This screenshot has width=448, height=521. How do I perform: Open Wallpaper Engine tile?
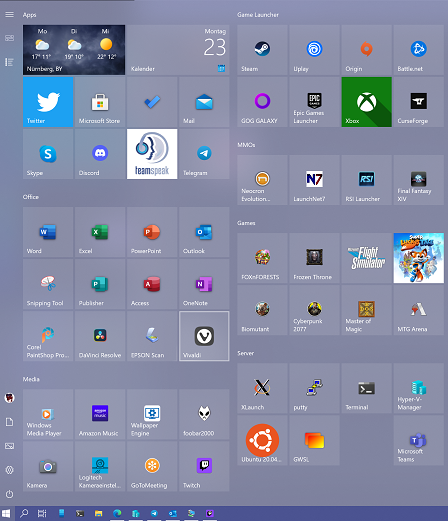coord(152,414)
